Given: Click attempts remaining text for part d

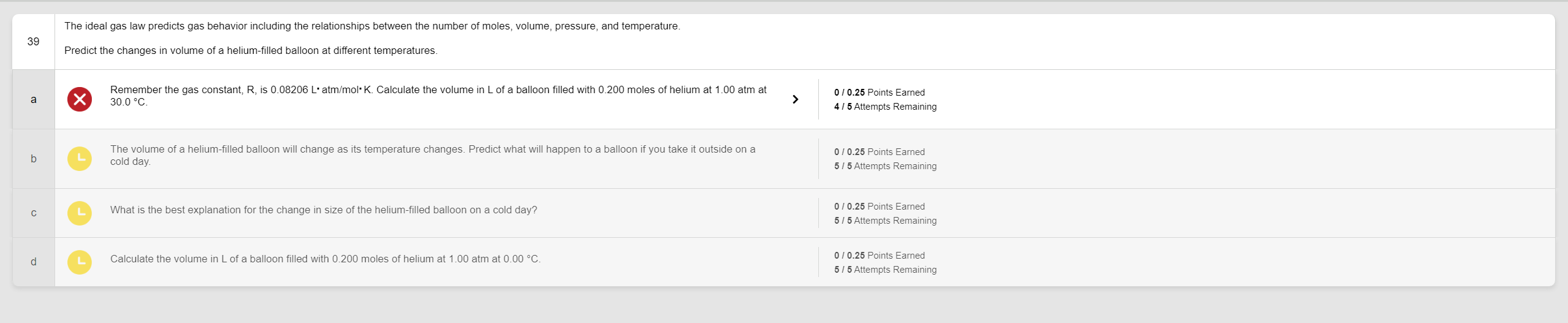Looking at the screenshot, I should (885, 270).
